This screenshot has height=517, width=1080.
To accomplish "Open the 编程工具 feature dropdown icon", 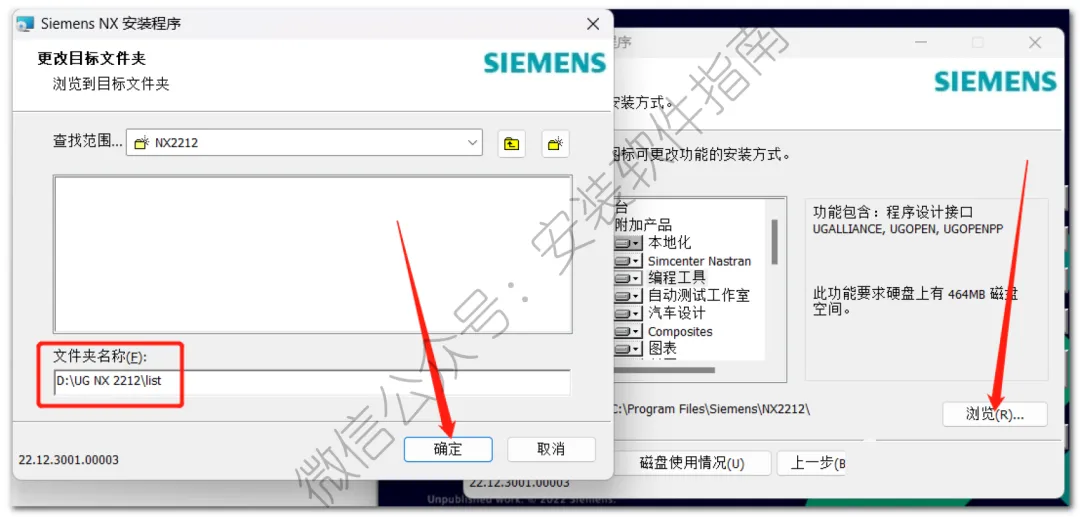I will 628,278.
